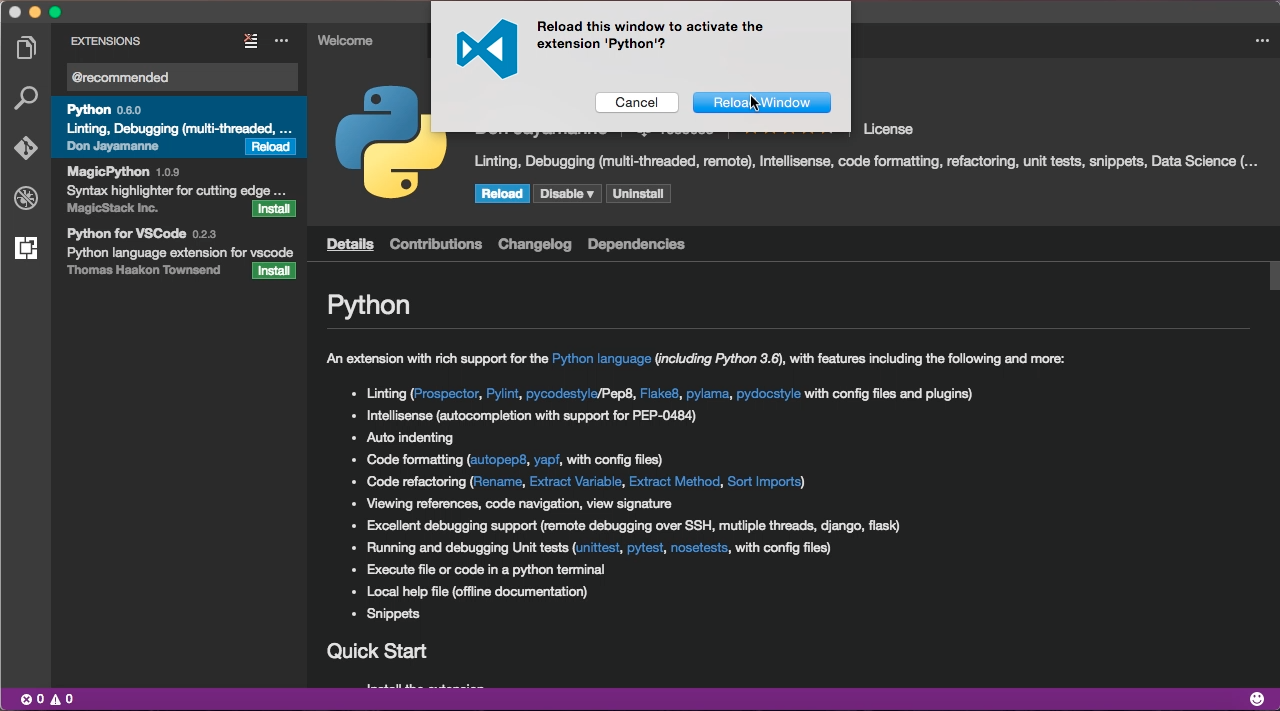1280x711 pixels.
Task: Click the Snippets bullet text
Action: (393, 614)
